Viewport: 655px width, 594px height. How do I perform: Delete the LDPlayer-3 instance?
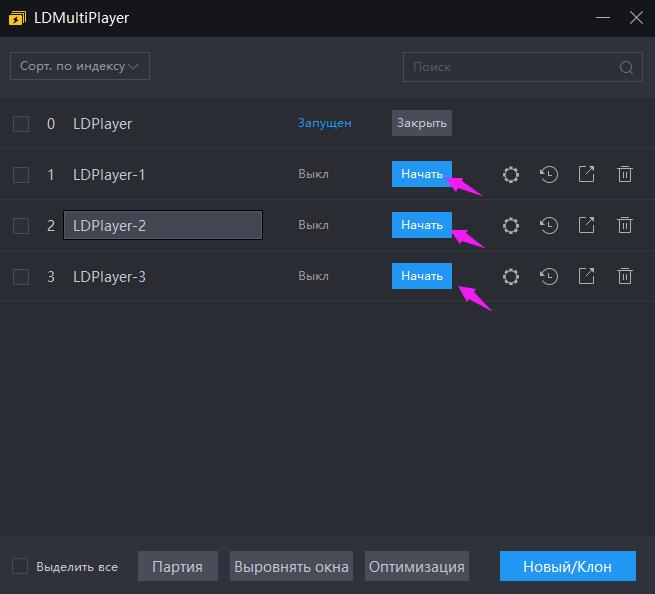[625, 276]
